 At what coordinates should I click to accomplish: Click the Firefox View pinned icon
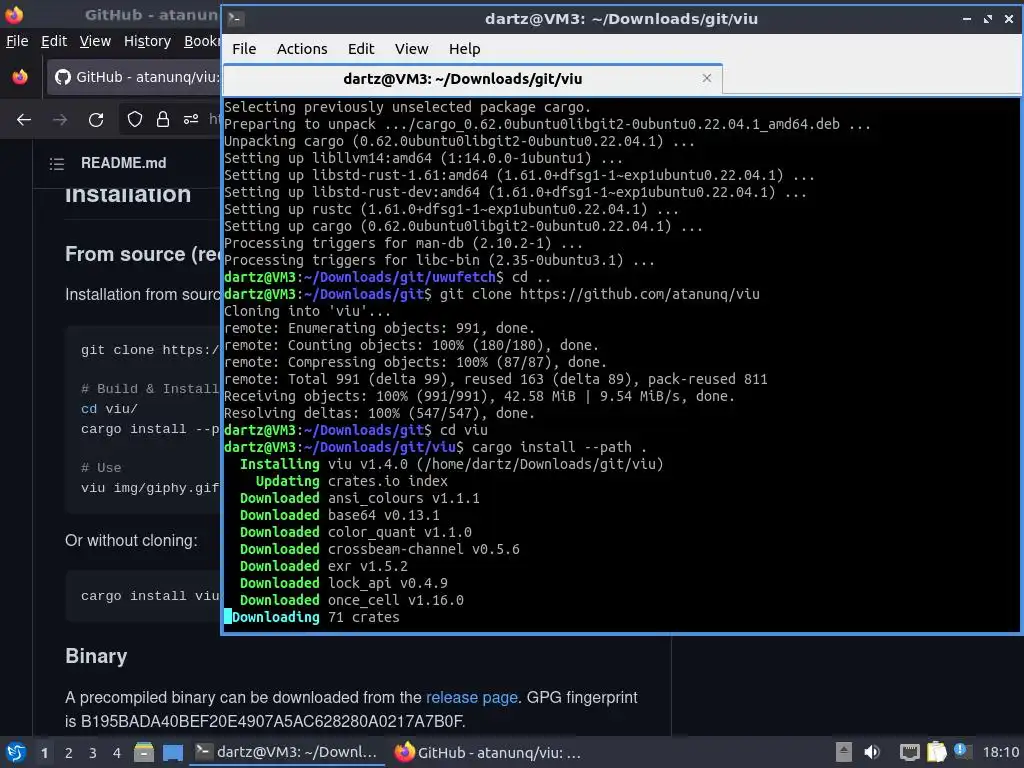tap(20, 77)
